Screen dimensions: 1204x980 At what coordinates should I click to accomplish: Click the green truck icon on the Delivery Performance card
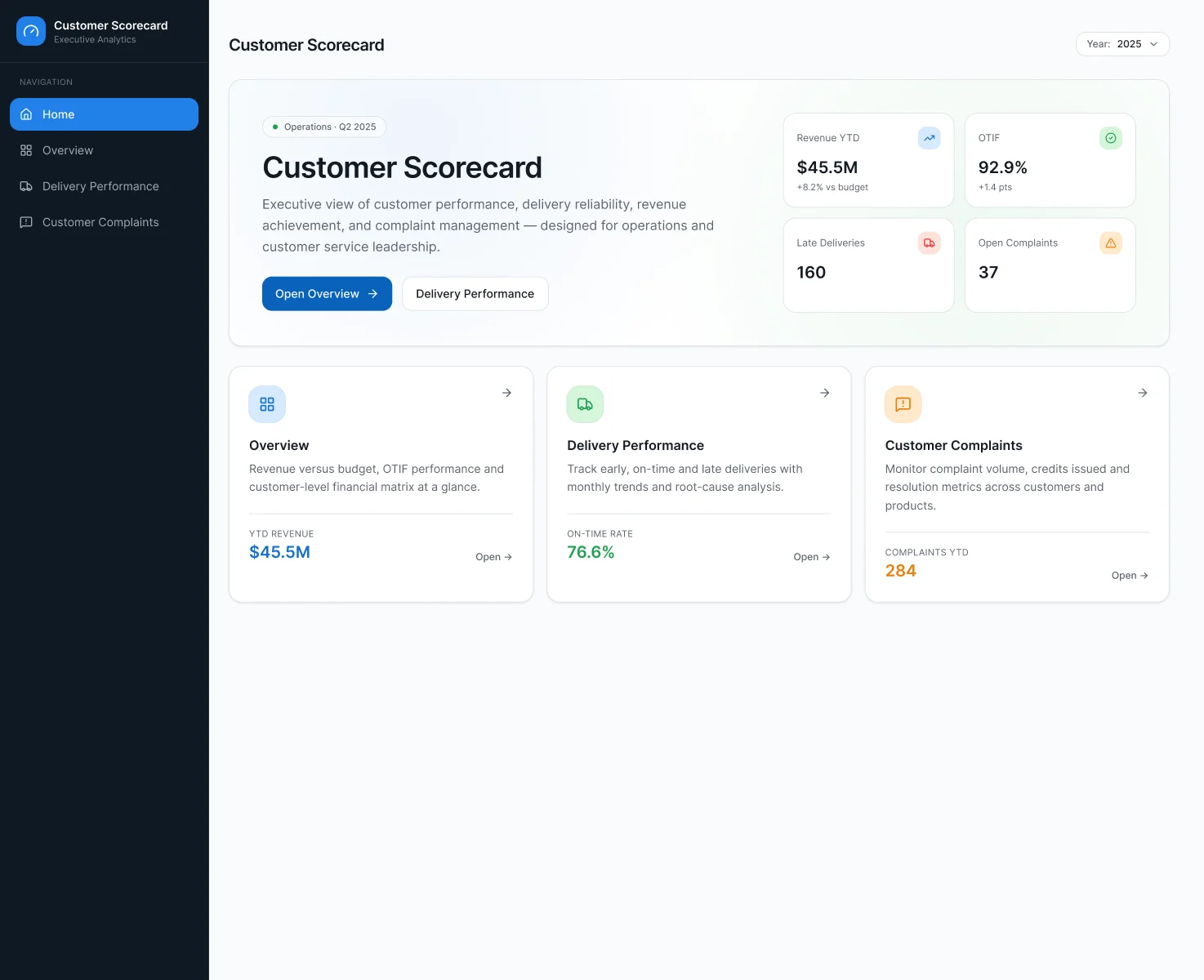click(x=585, y=404)
